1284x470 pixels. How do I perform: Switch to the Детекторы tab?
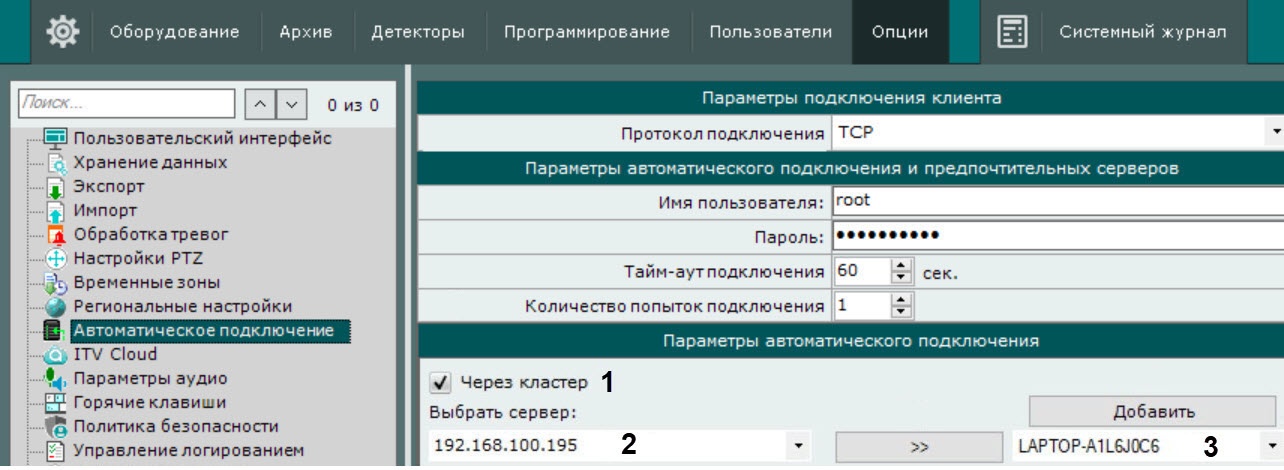(417, 32)
